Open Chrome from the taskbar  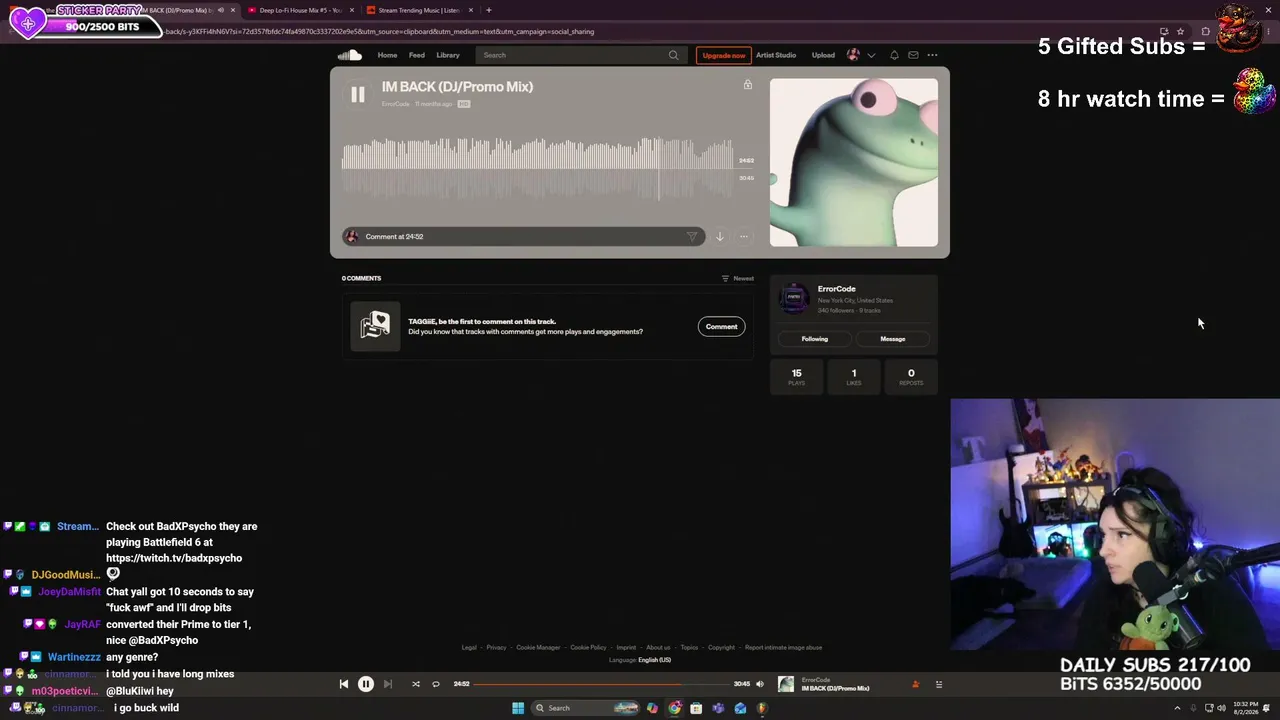coord(675,708)
